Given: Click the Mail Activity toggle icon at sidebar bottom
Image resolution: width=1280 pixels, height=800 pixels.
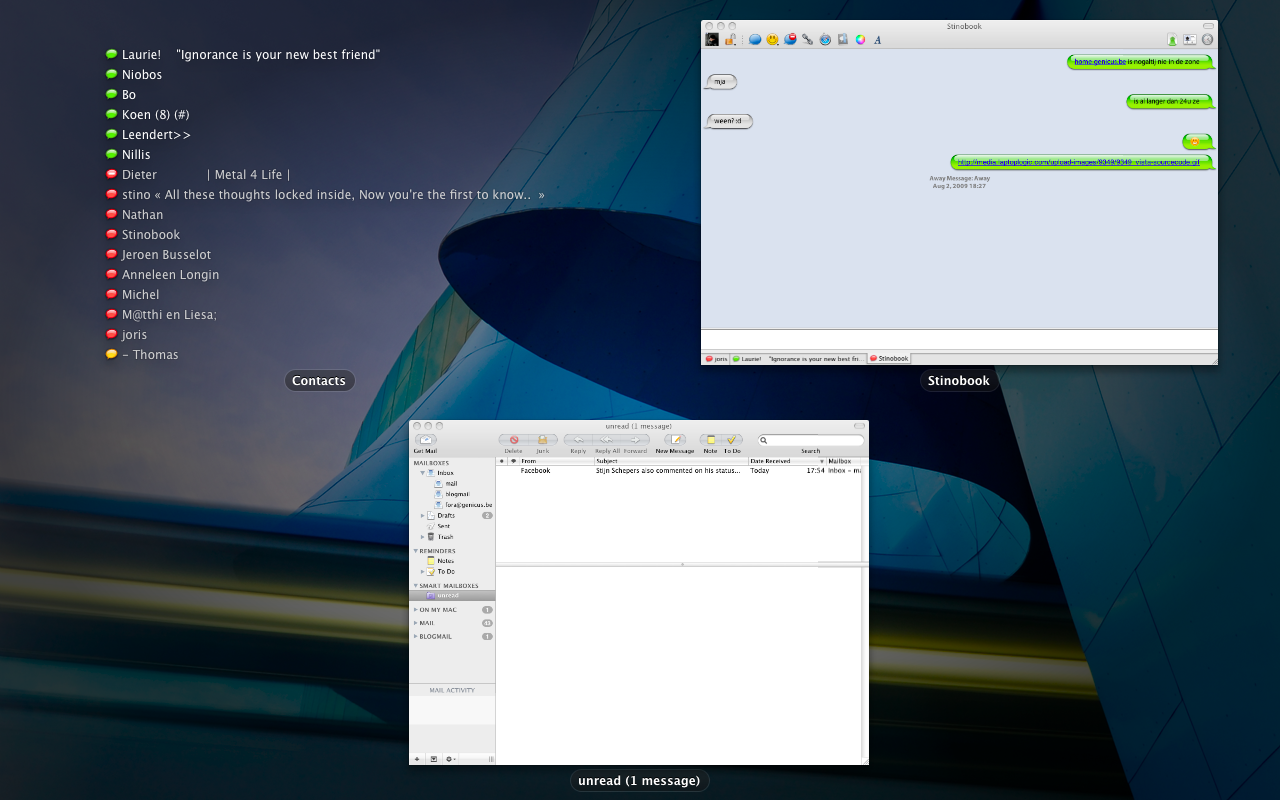Looking at the screenshot, I should coord(433,759).
